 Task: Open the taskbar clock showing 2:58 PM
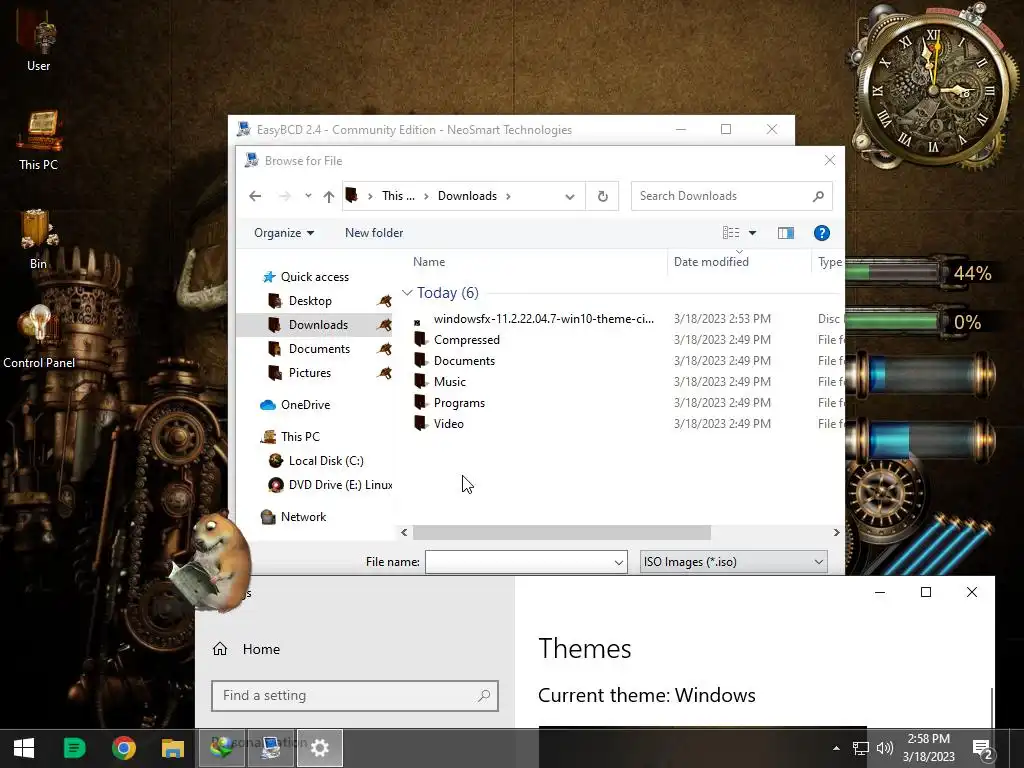tap(928, 748)
